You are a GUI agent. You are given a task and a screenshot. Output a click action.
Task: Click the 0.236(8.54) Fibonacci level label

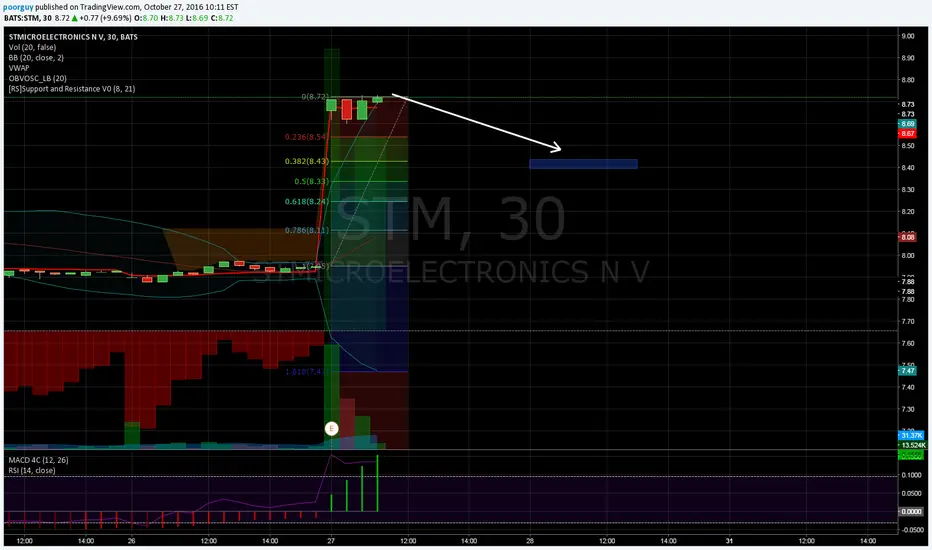click(x=306, y=137)
